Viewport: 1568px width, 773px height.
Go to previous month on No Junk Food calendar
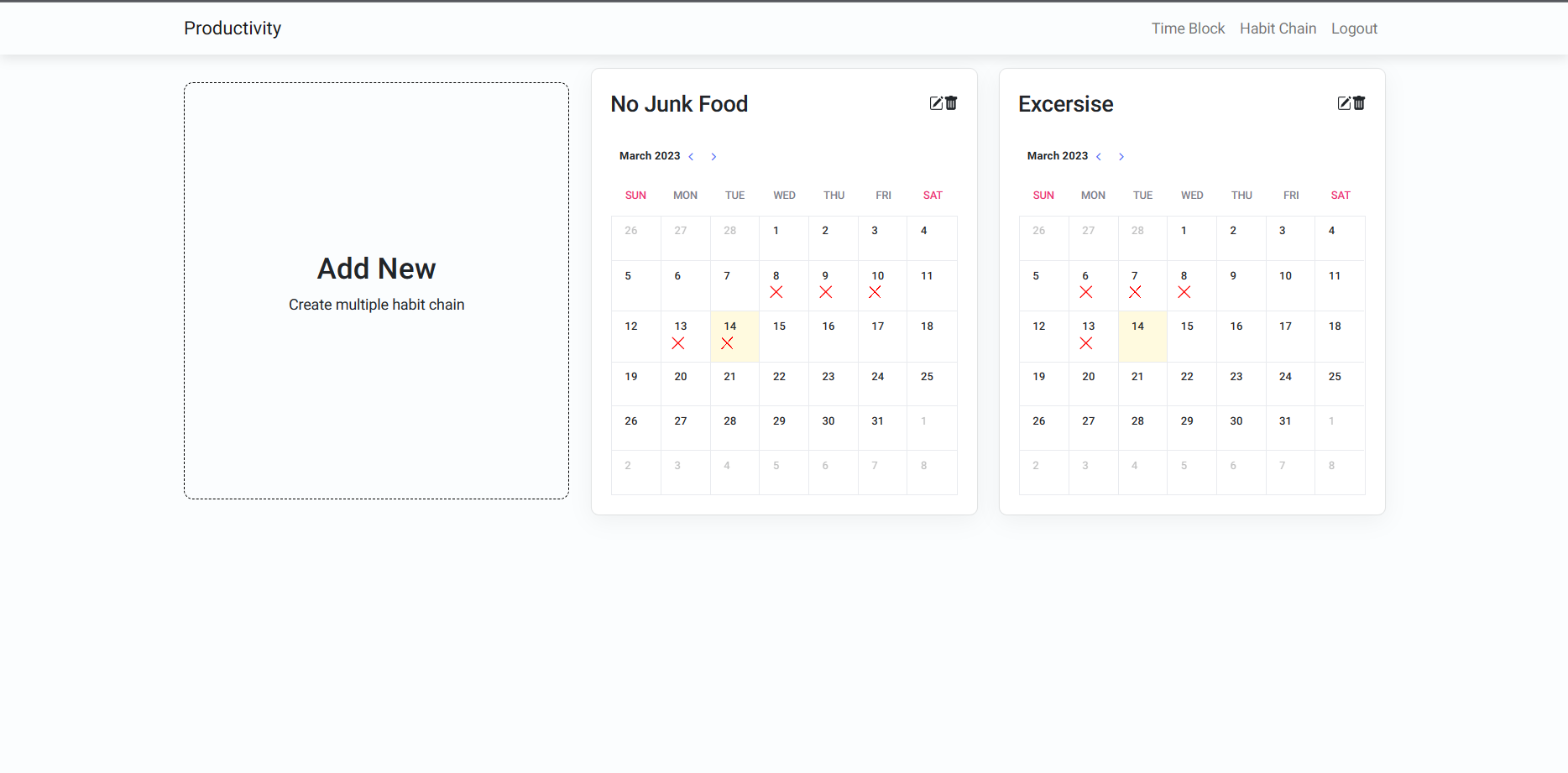click(691, 156)
